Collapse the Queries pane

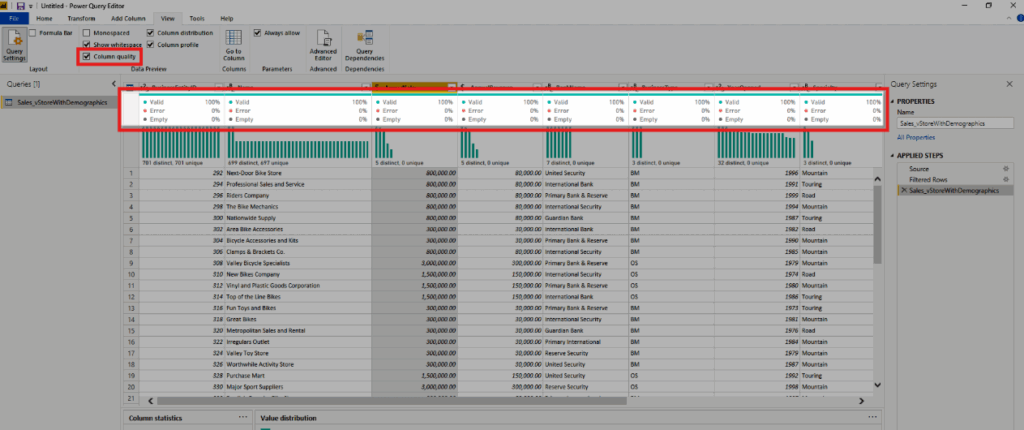click(114, 84)
